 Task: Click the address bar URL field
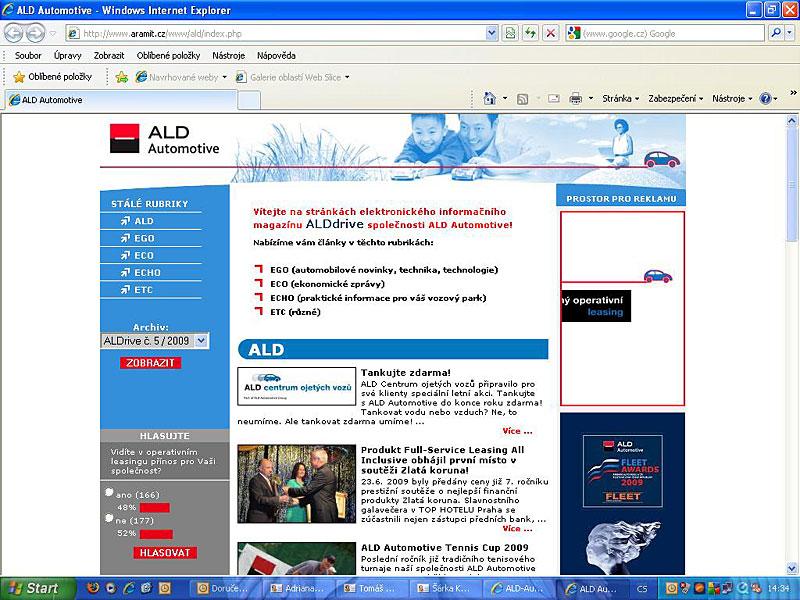coord(282,34)
